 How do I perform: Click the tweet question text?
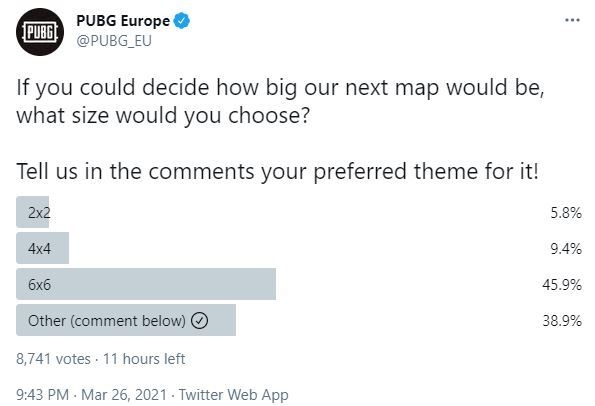280,101
